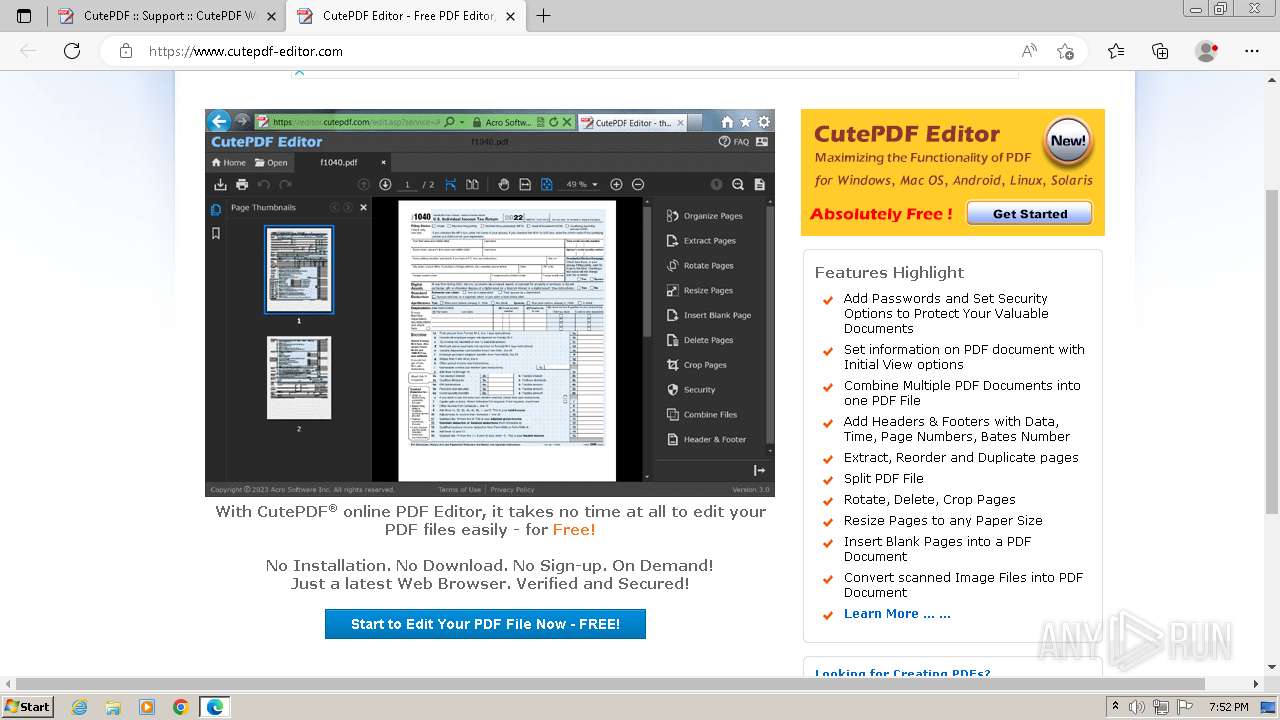This screenshot has width=1280, height=720.
Task: Click Organize Pages in editor screenshot
Action: 704,216
